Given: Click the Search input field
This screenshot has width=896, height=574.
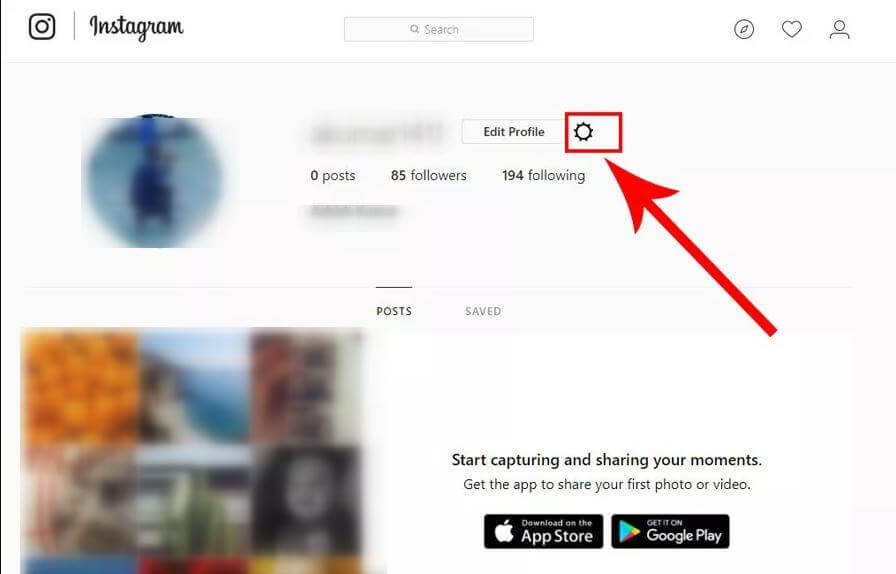Looking at the screenshot, I should pyautogui.click(x=439, y=29).
